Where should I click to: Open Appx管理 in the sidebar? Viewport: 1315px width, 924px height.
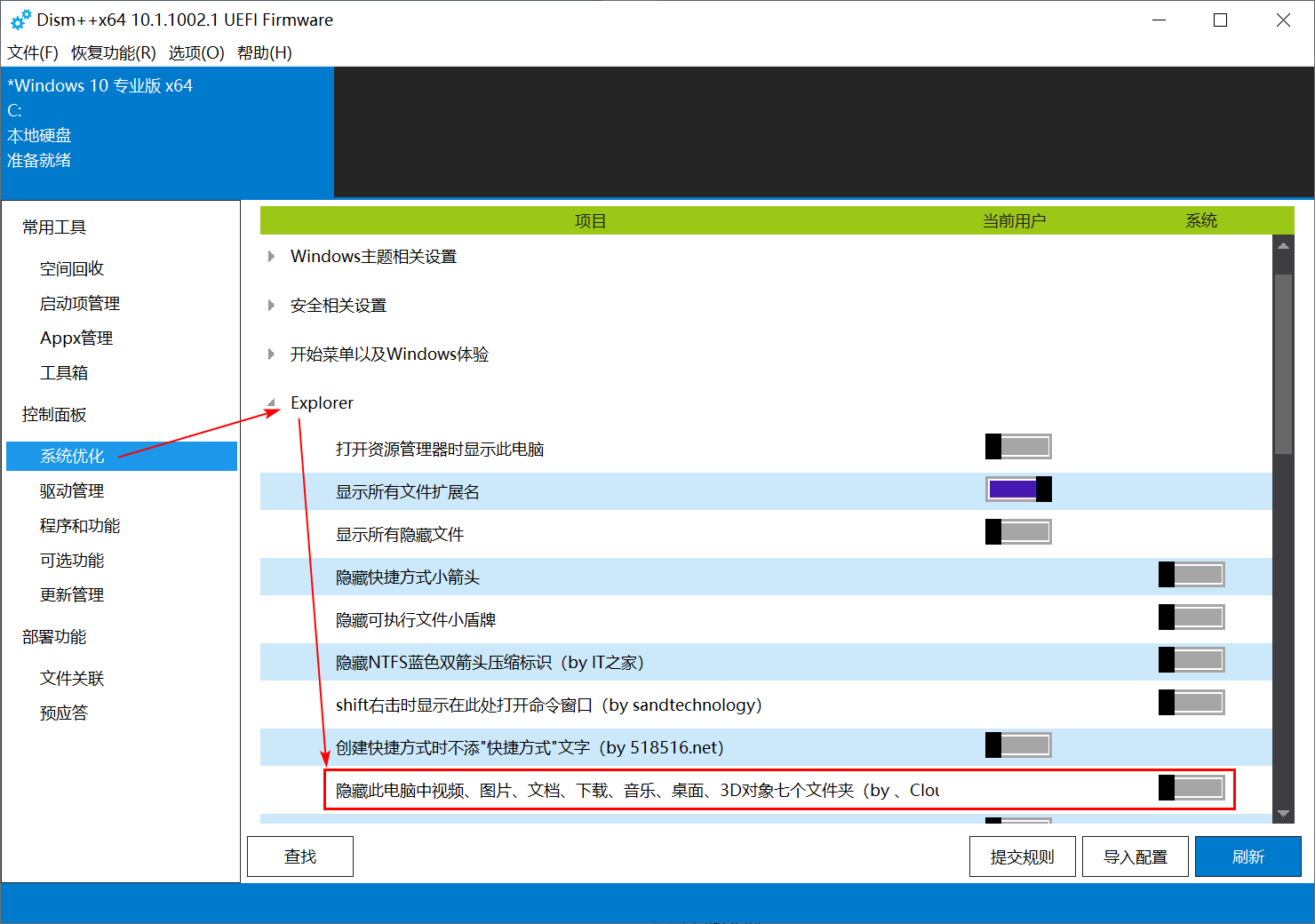76,338
